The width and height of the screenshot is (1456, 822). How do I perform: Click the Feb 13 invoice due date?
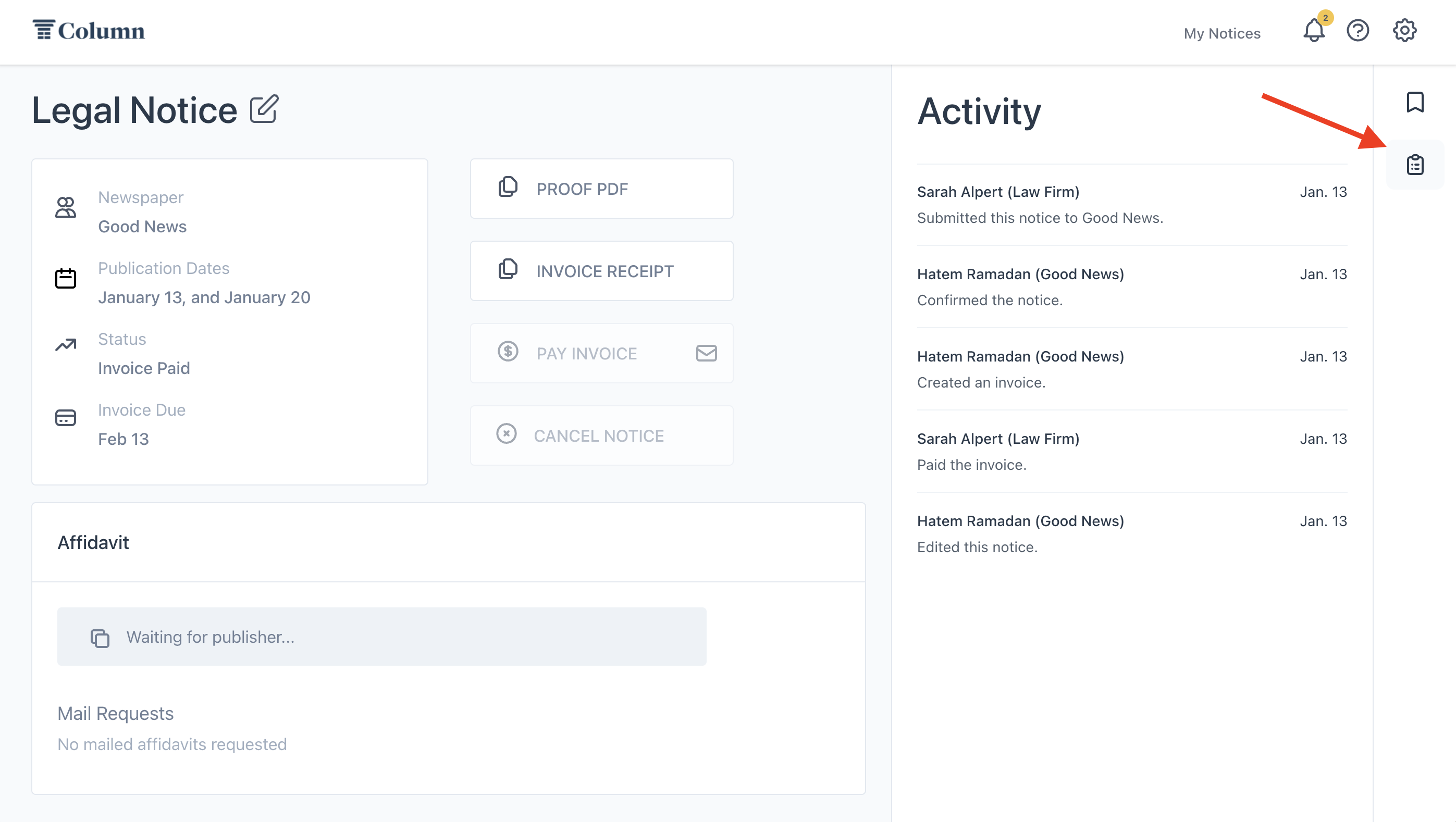click(x=123, y=439)
